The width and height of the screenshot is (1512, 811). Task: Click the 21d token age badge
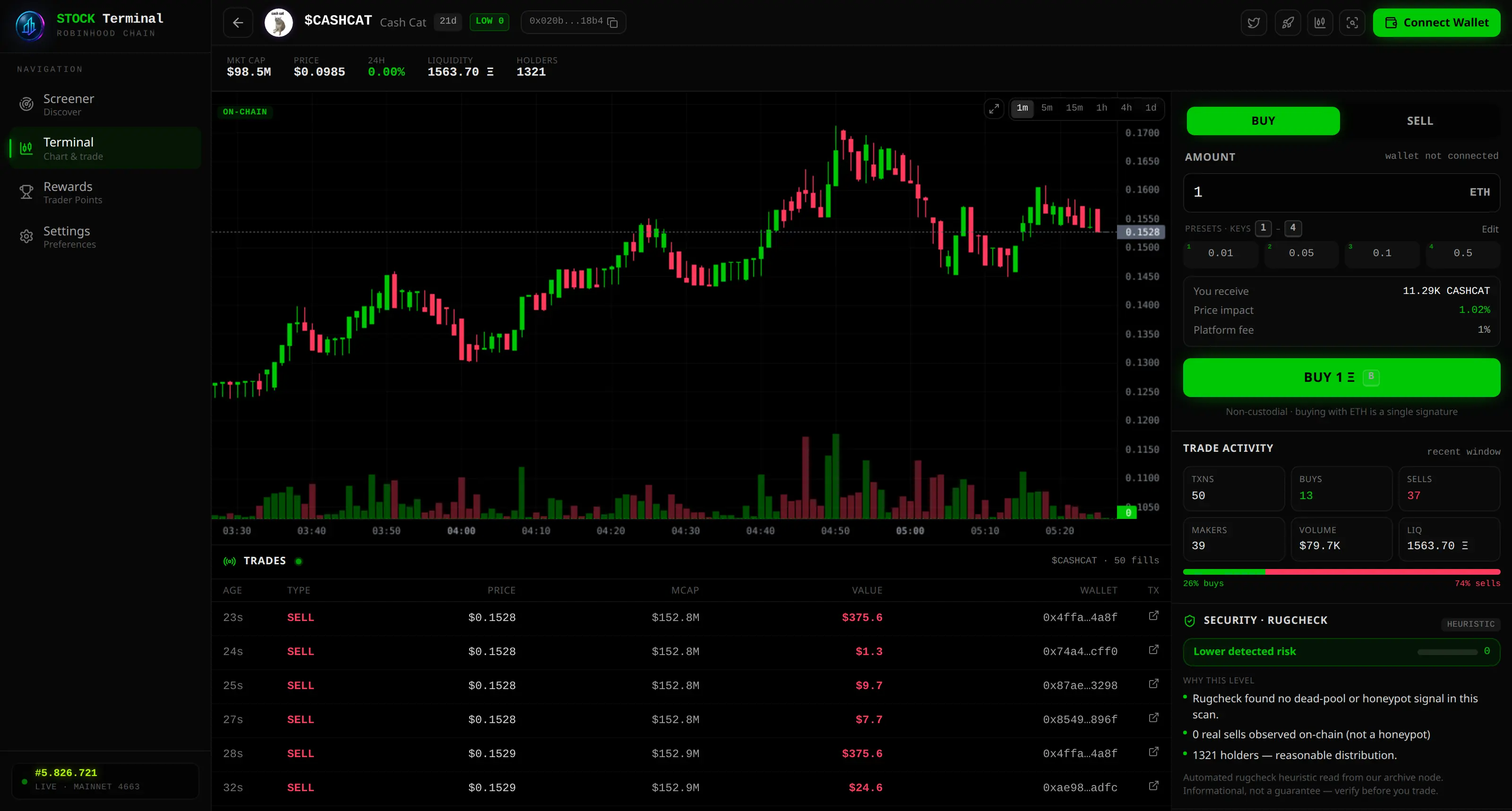pyautogui.click(x=448, y=21)
